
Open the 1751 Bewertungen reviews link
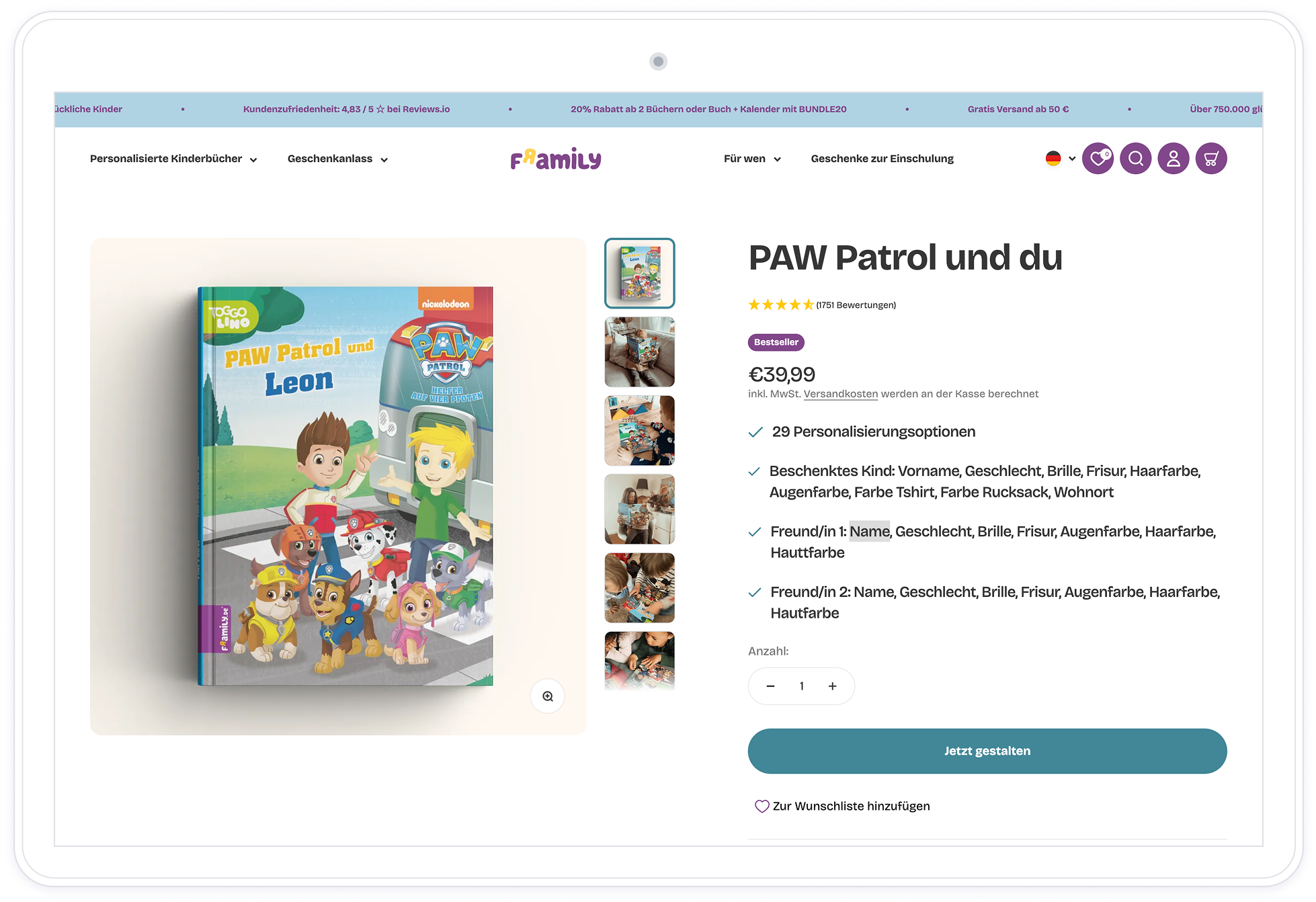pos(856,305)
